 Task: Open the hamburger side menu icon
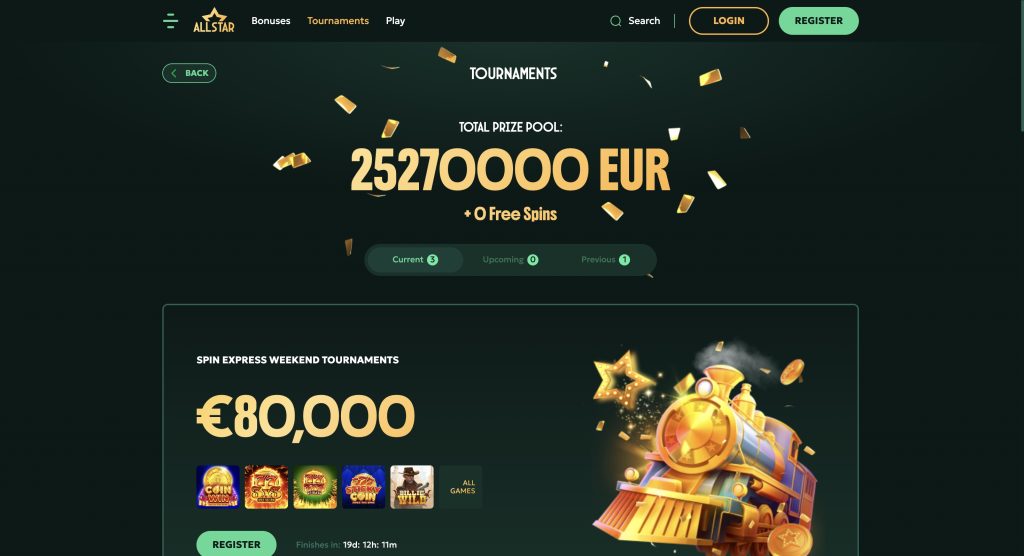pyautogui.click(x=170, y=21)
